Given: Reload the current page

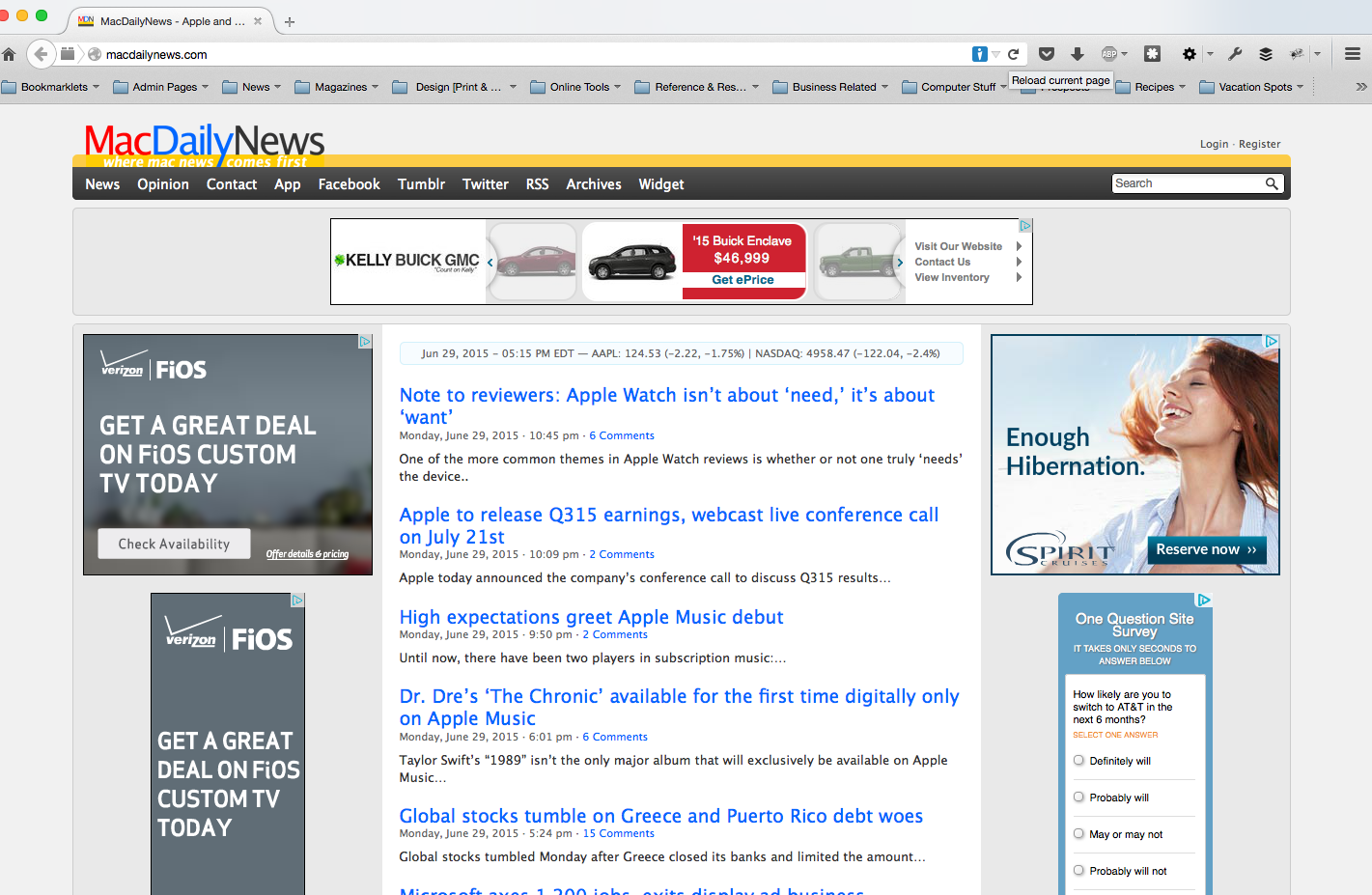Looking at the screenshot, I should pos(1014,54).
